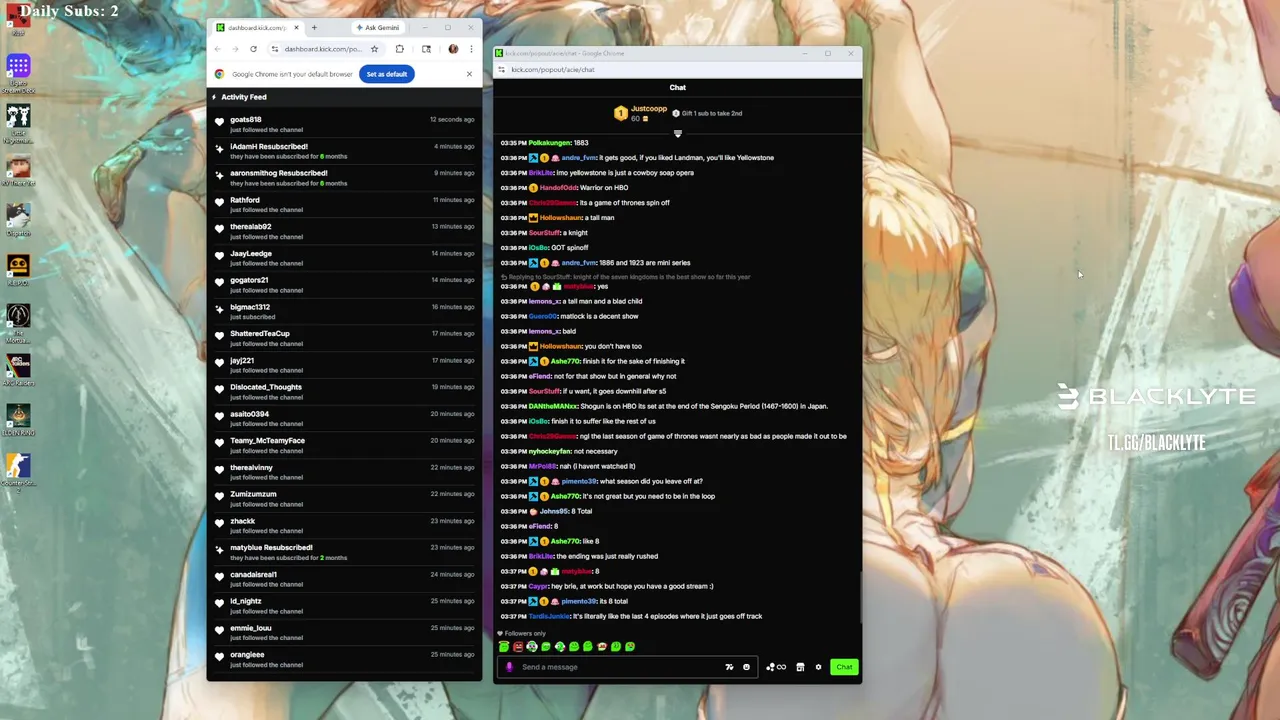Open the translate icon in message box

coord(729,667)
